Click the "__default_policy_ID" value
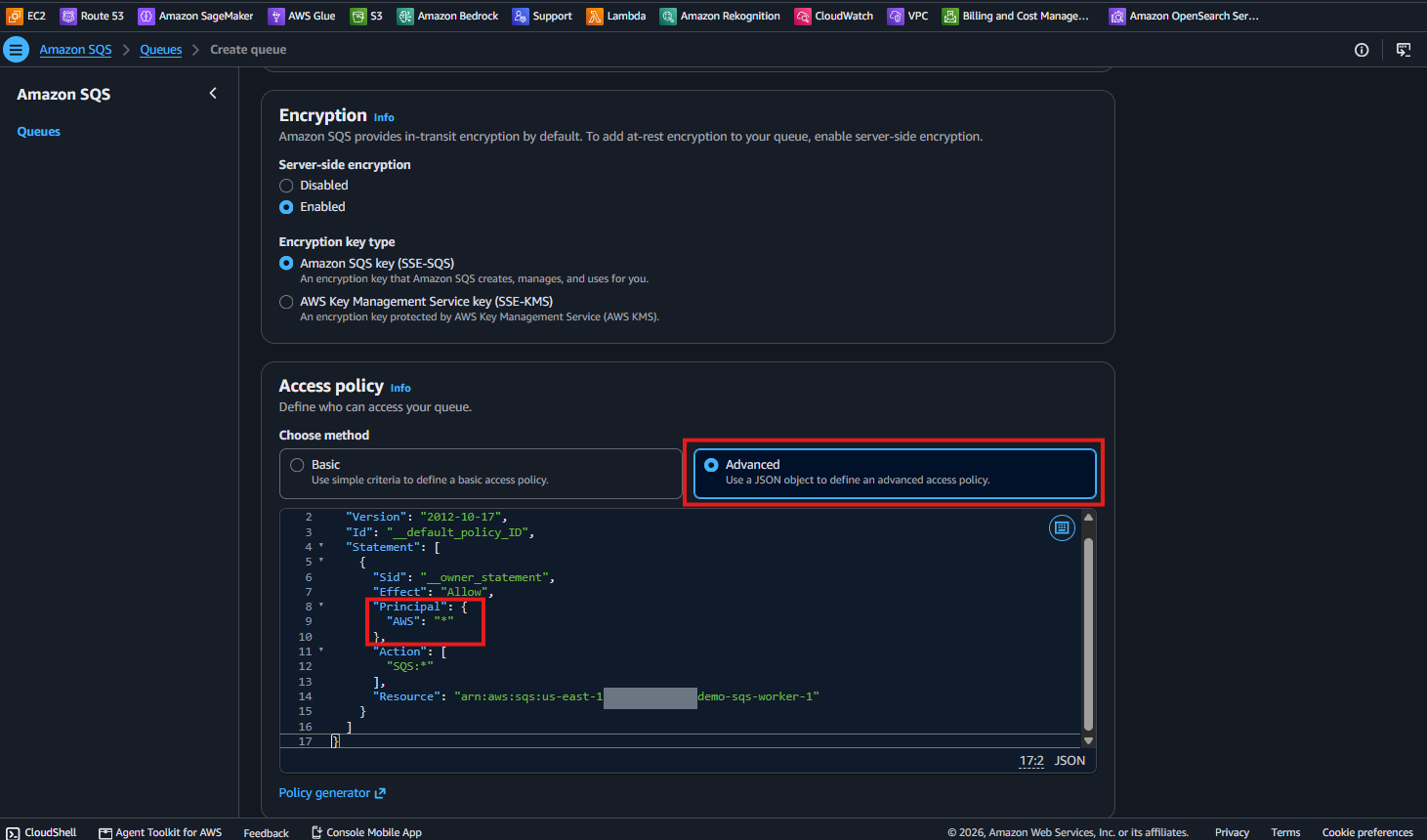This screenshot has height=840, width=1427. (457, 532)
